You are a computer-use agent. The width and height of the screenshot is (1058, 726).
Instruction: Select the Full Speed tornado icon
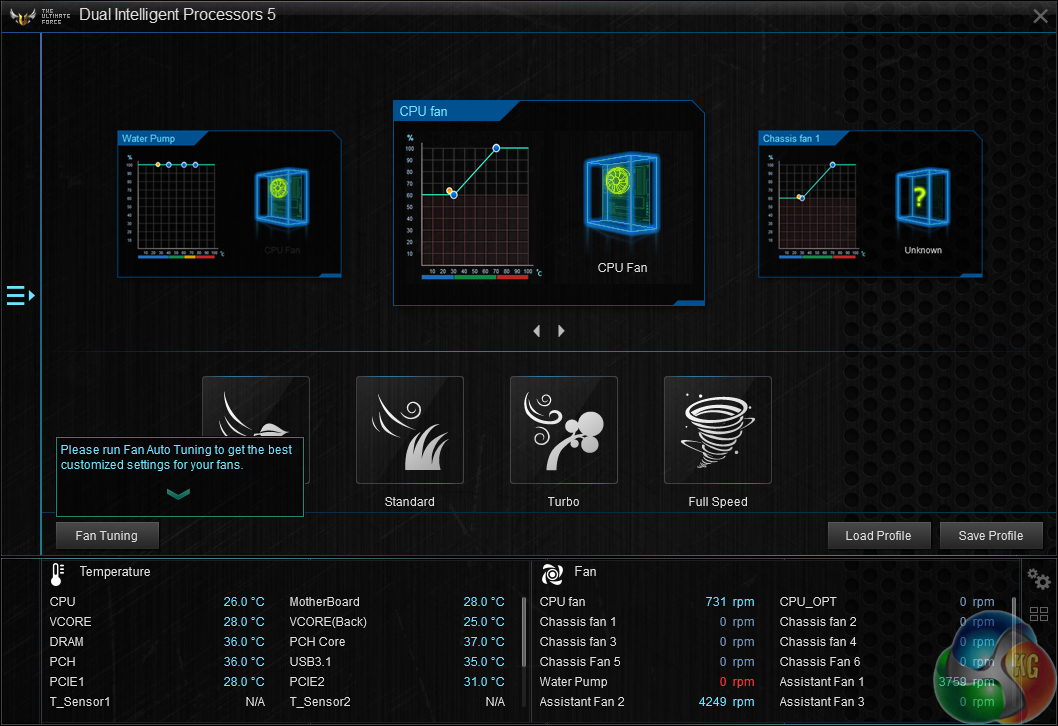tap(717, 430)
